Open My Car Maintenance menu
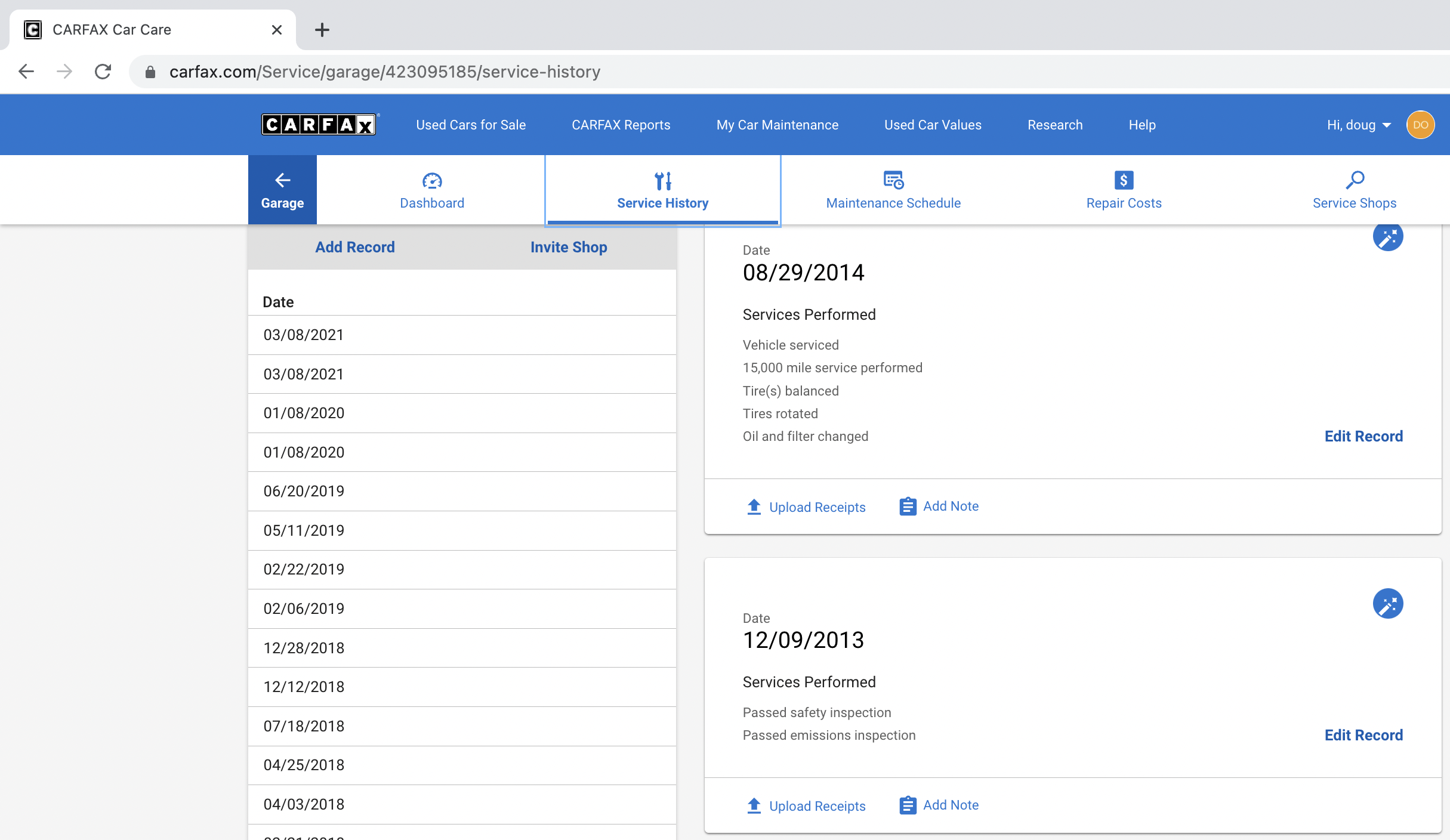 (x=778, y=125)
